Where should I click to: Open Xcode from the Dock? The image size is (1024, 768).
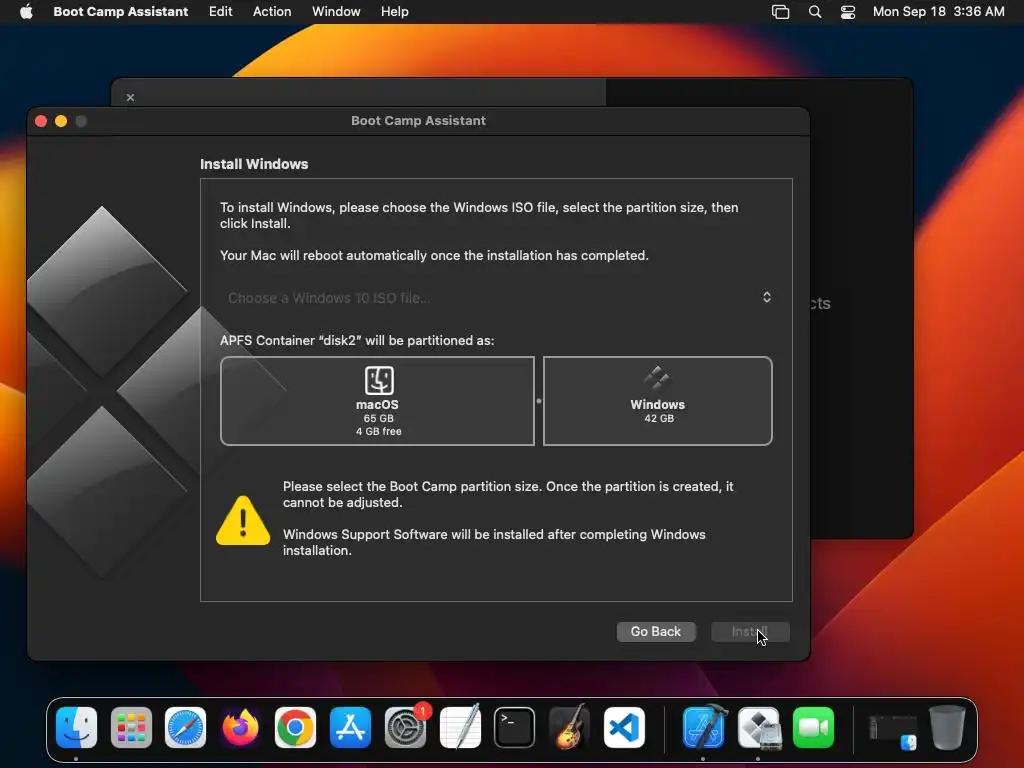(x=704, y=728)
